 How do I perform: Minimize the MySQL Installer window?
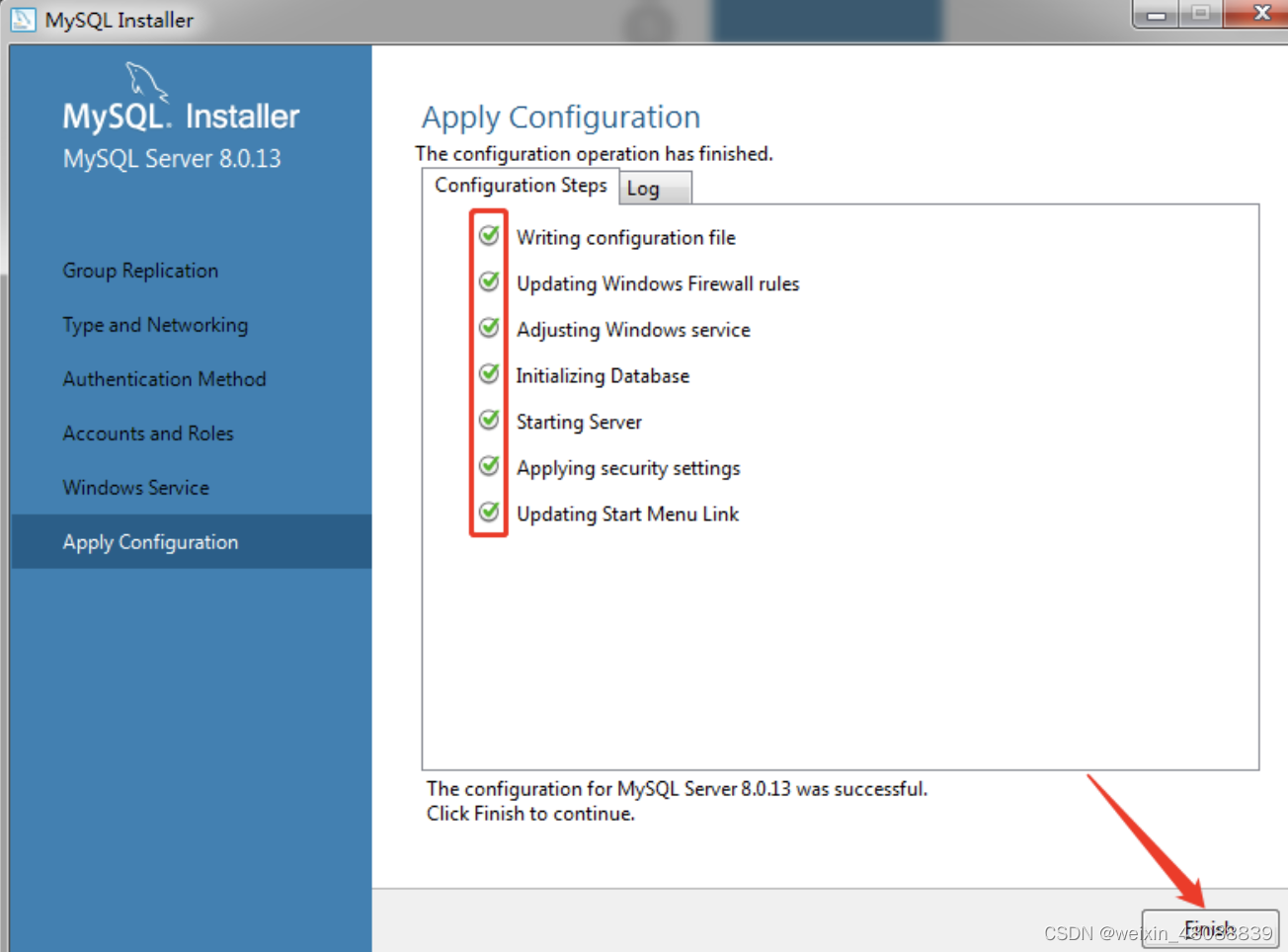pos(1156,15)
